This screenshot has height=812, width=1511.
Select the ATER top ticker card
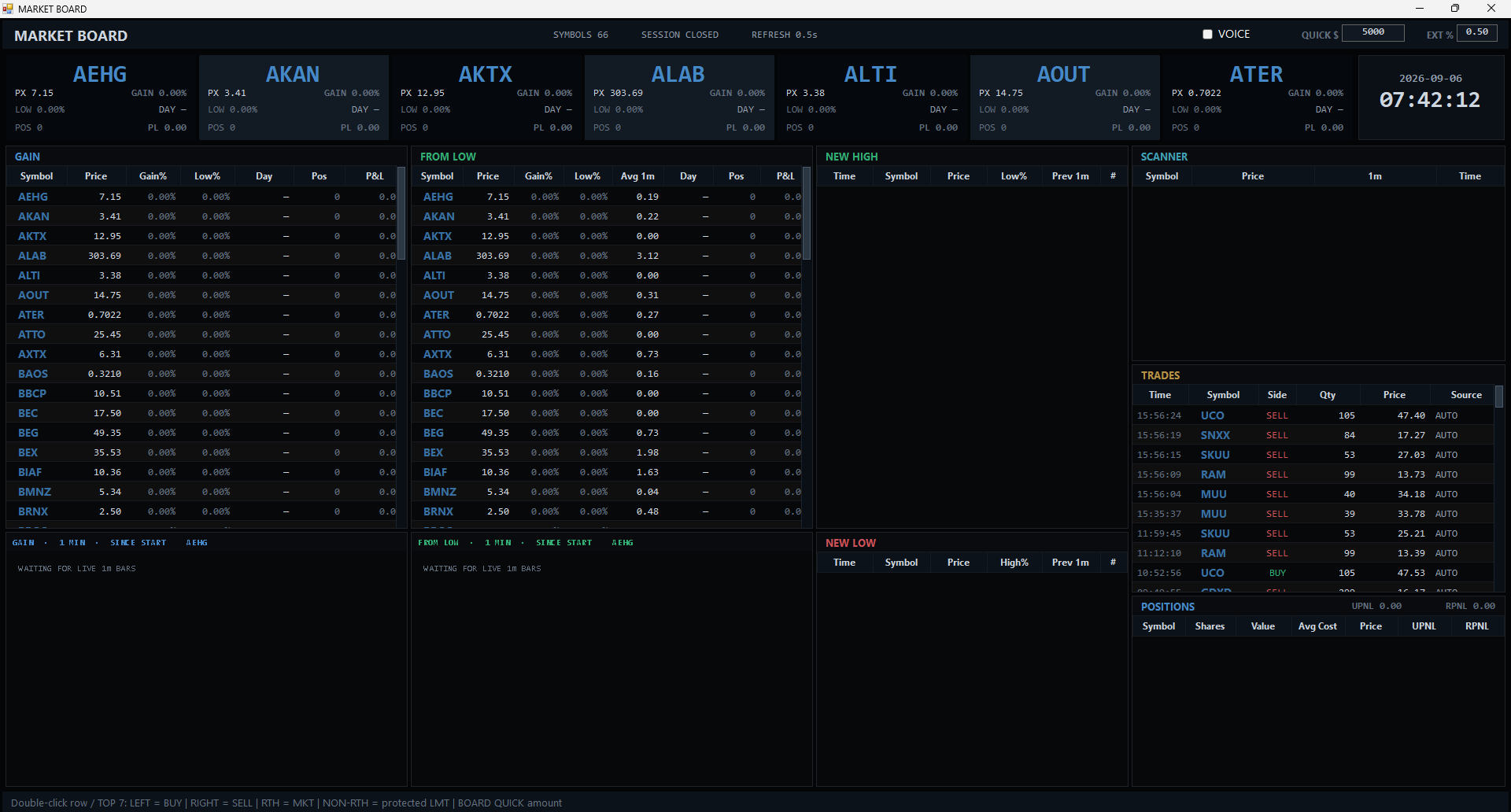tap(1257, 98)
